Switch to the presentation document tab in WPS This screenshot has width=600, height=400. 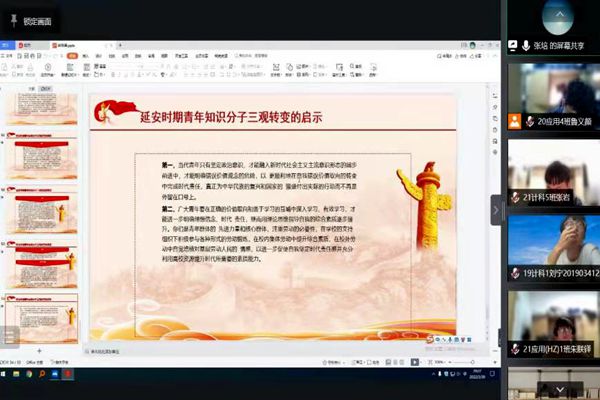[77, 45]
